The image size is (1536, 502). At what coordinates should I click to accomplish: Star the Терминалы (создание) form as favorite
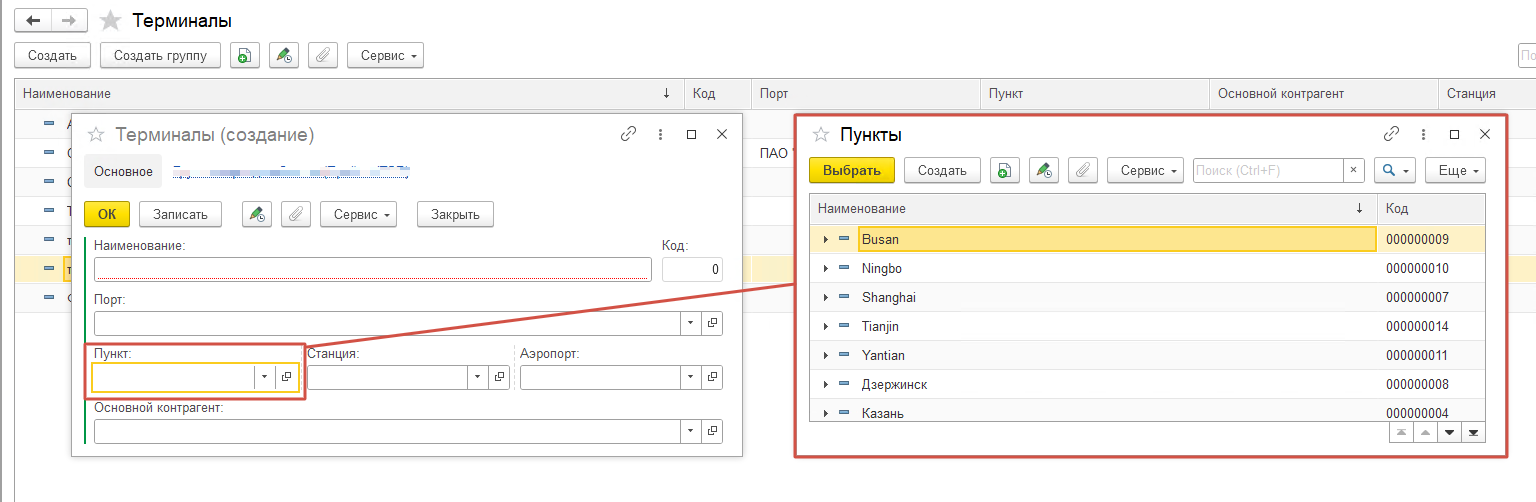tap(96, 134)
